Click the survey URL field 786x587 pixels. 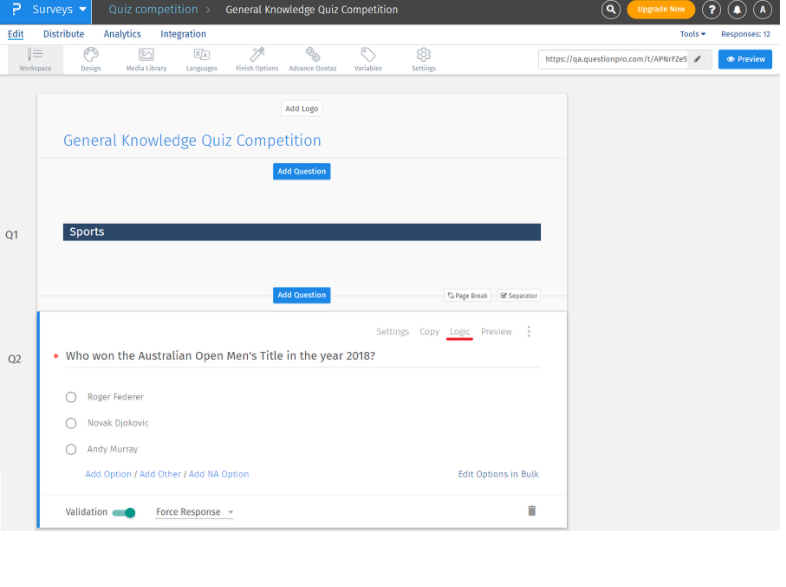(x=616, y=59)
